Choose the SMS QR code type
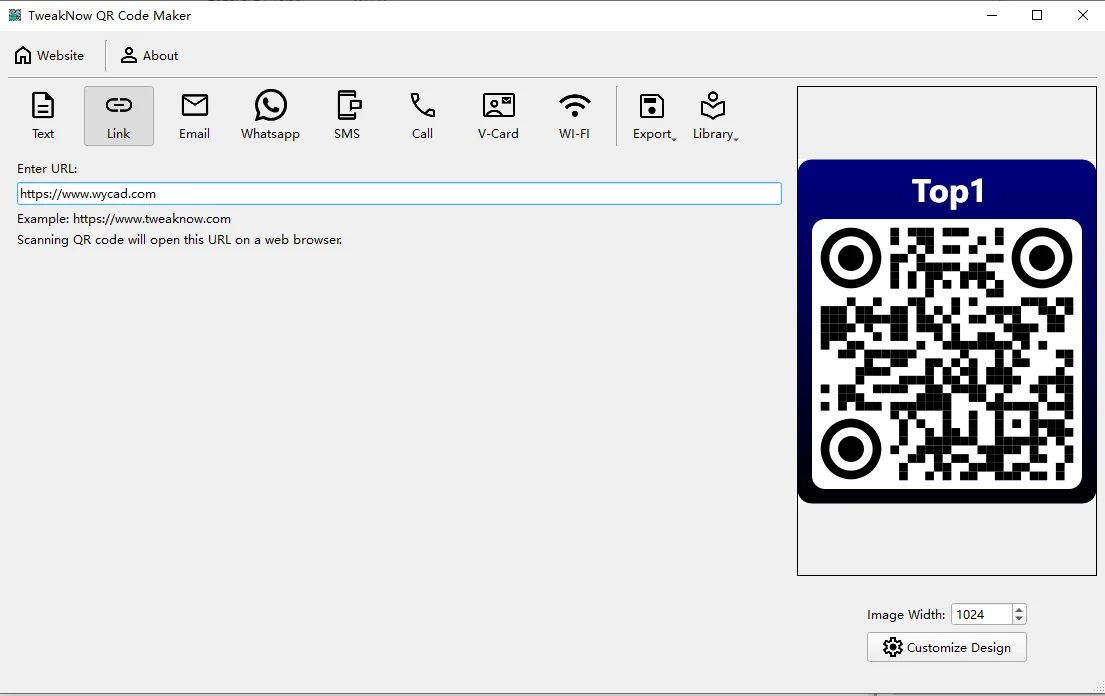The height and width of the screenshot is (696, 1105). [x=347, y=114]
